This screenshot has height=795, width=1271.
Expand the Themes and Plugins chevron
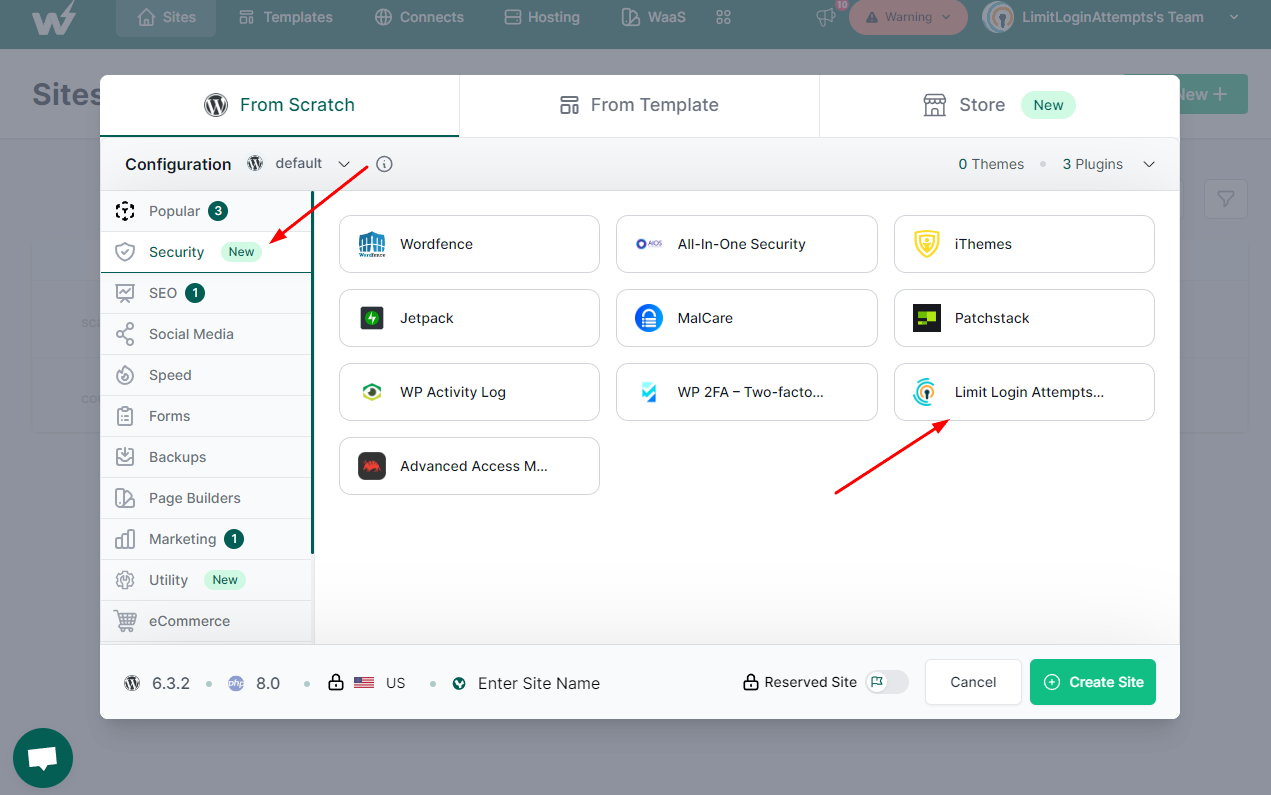click(1149, 164)
